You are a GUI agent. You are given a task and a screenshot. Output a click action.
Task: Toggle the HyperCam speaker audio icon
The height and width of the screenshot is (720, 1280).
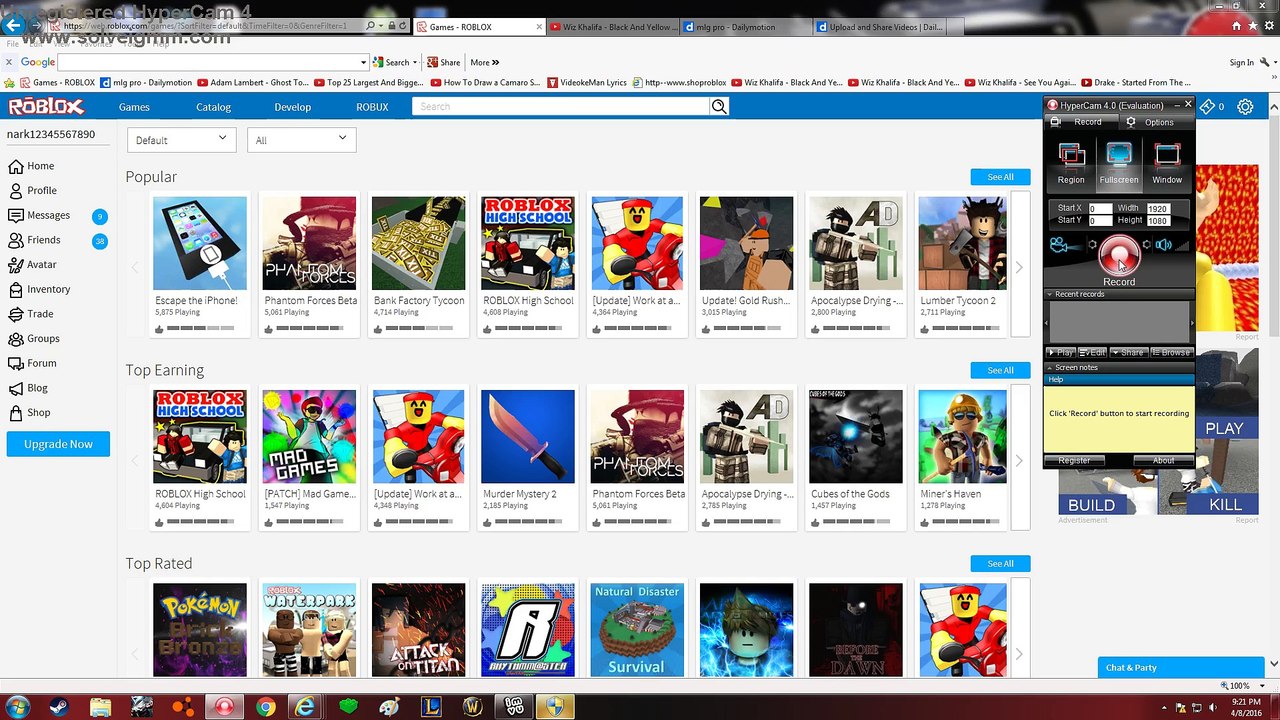[1164, 245]
